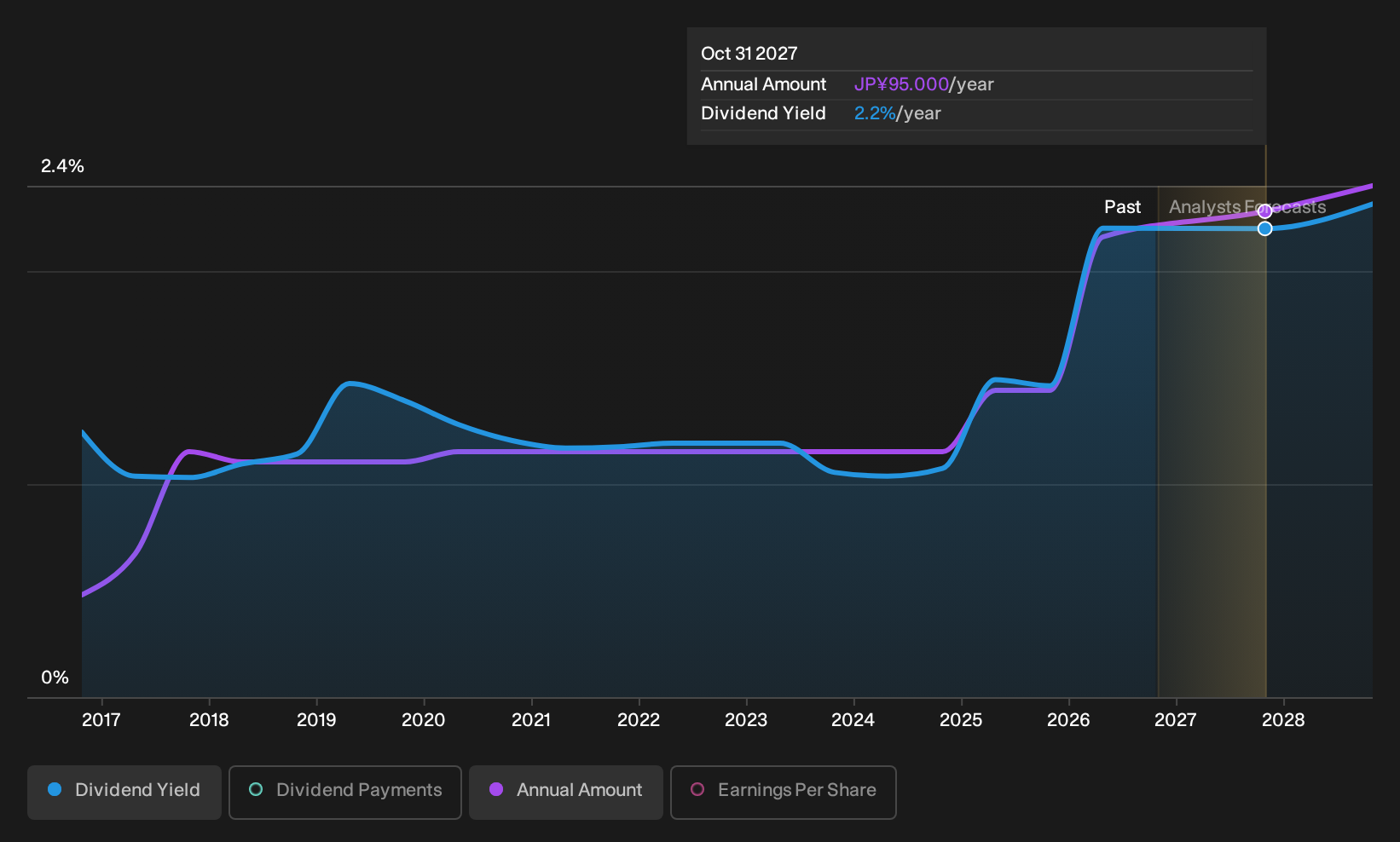Click the tooltip's Dividend Yield label
Viewport: 1400px width, 842px height.
click(763, 113)
